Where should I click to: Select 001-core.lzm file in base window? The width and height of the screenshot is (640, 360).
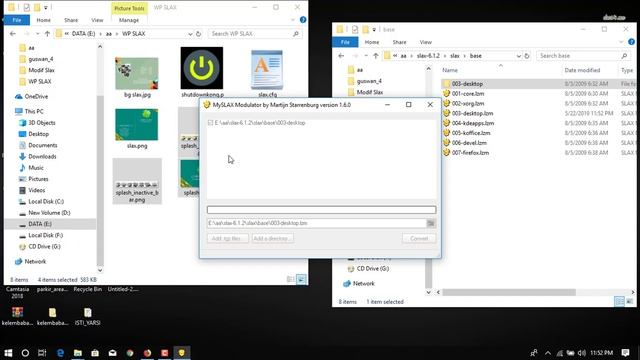click(468, 93)
